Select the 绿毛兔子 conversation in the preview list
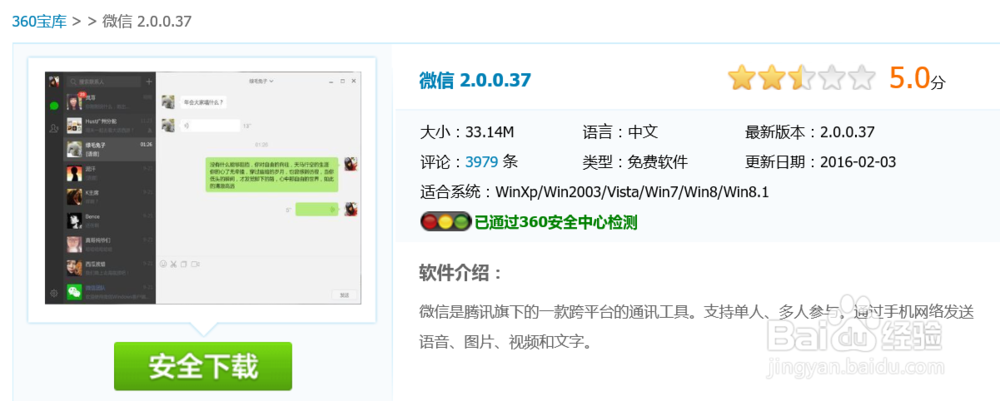Viewport: 1000px width, 401px height. pos(109,149)
